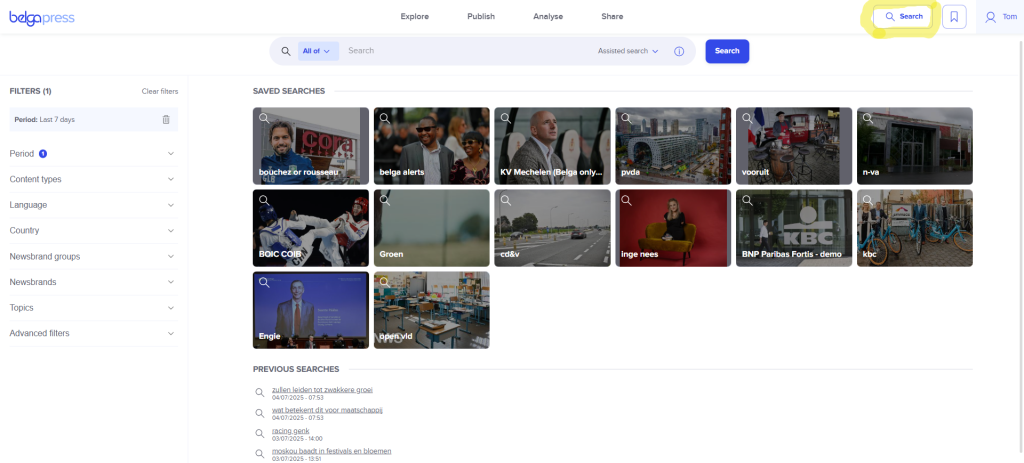Open the n-va saved search thumbnail
Viewport: 1024px width, 463px height.
(x=915, y=146)
